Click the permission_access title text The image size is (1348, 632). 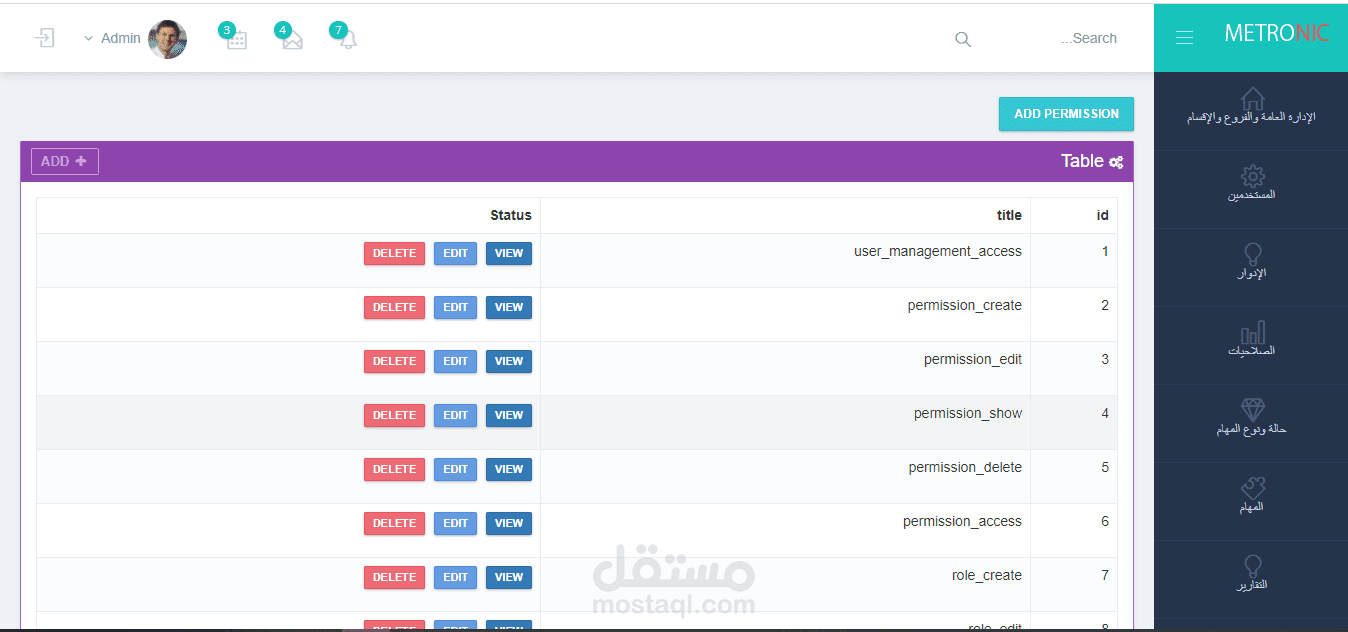click(x=962, y=522)
